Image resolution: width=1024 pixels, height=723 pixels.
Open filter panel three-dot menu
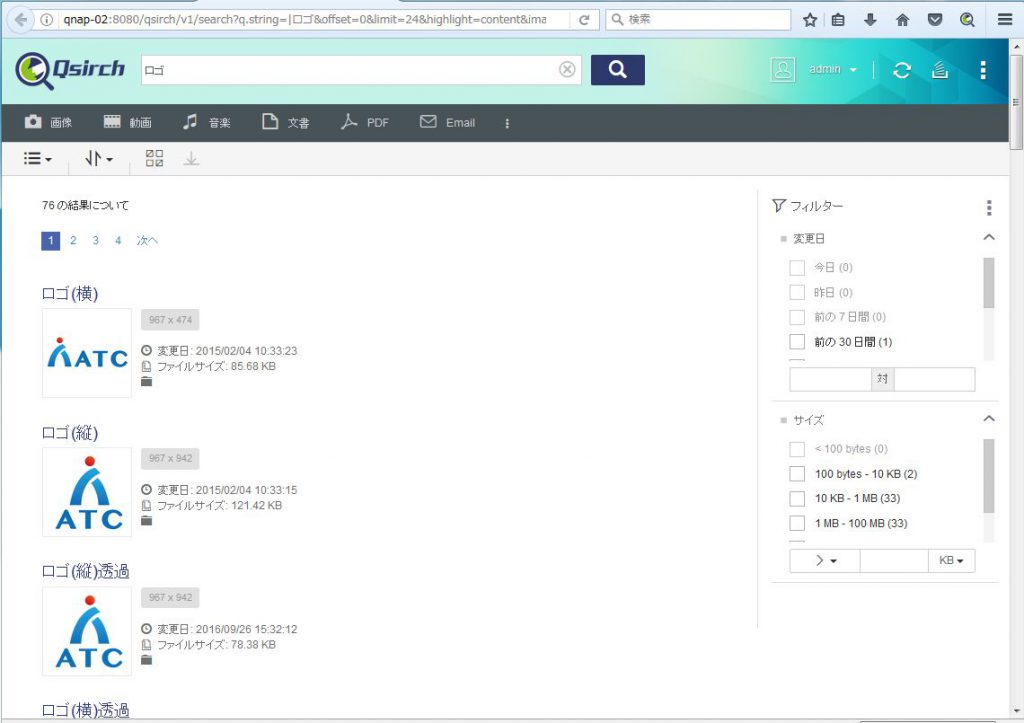pos(989,208)
